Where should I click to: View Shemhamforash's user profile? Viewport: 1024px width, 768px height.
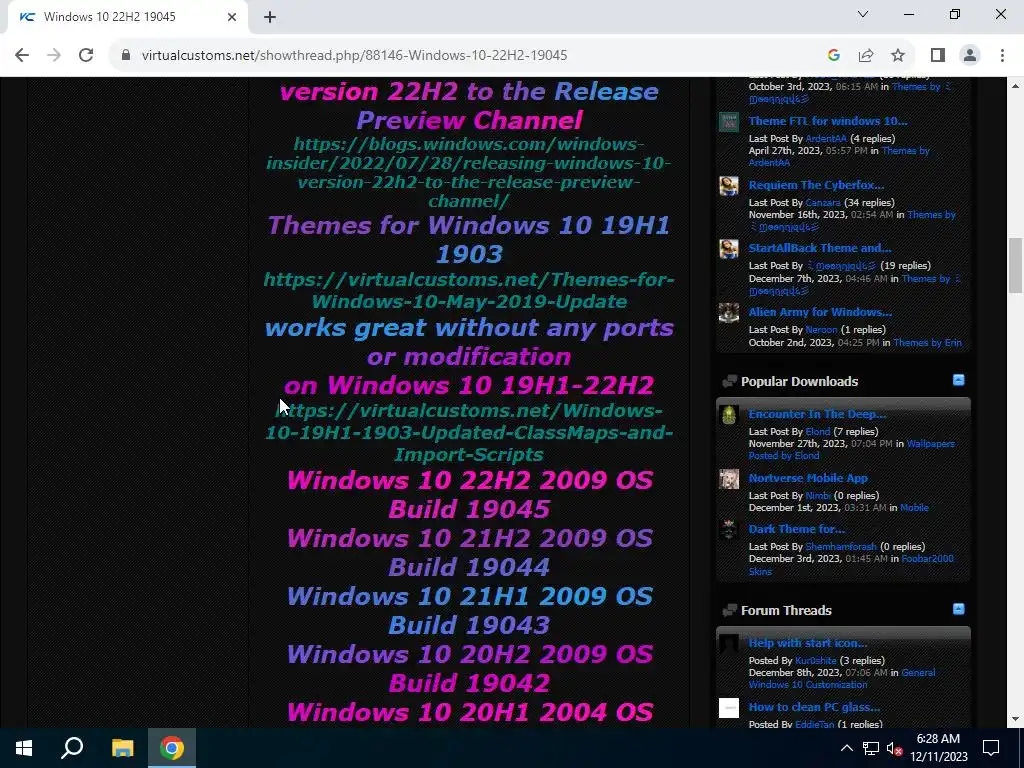[x=840, y=547]
